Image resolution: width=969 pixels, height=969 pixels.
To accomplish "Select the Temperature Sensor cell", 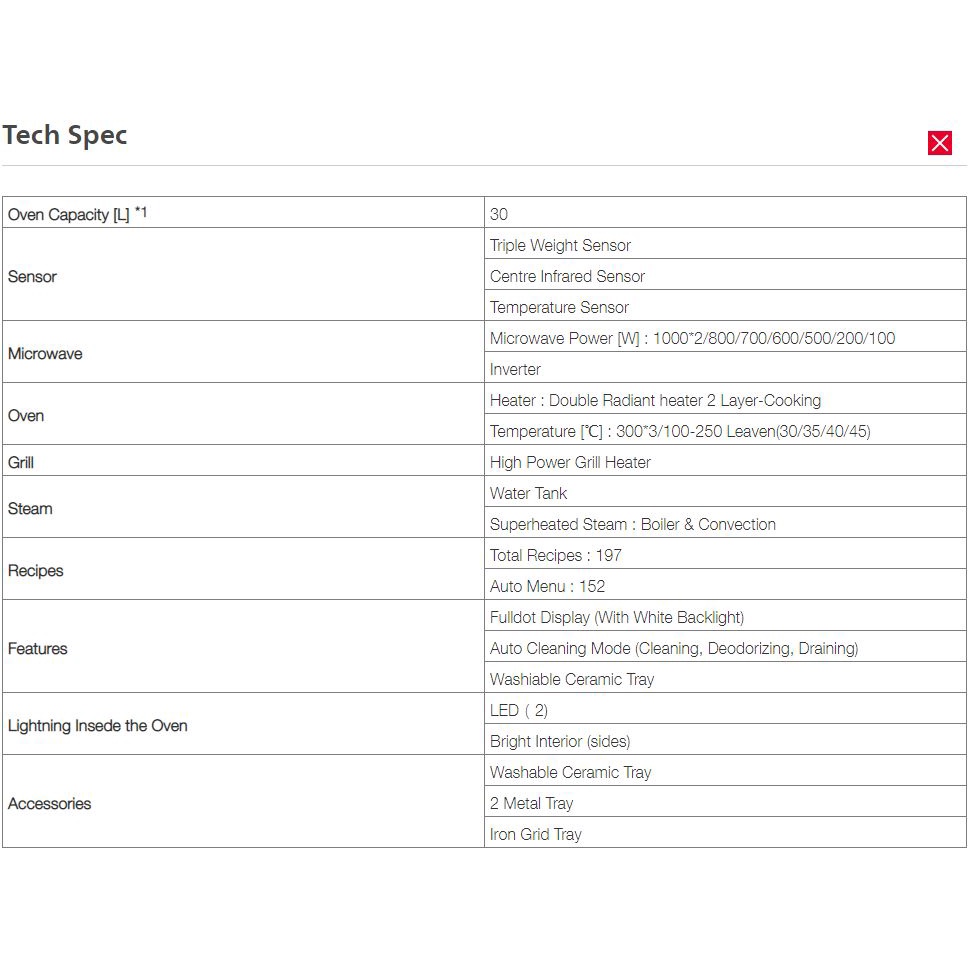I will pyautogui.click(x=559, y=307).
